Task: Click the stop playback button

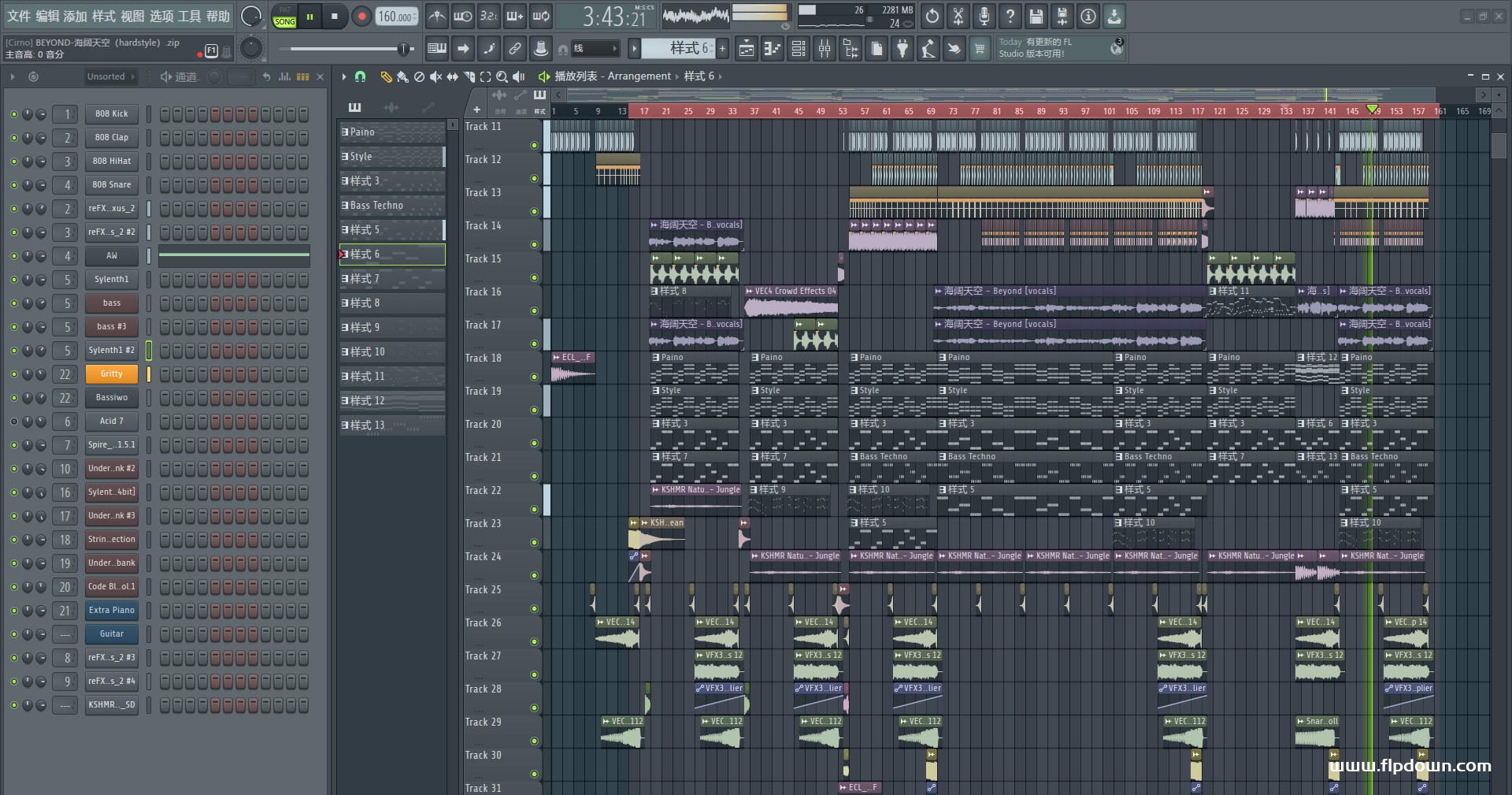Action: click(335, 17)
